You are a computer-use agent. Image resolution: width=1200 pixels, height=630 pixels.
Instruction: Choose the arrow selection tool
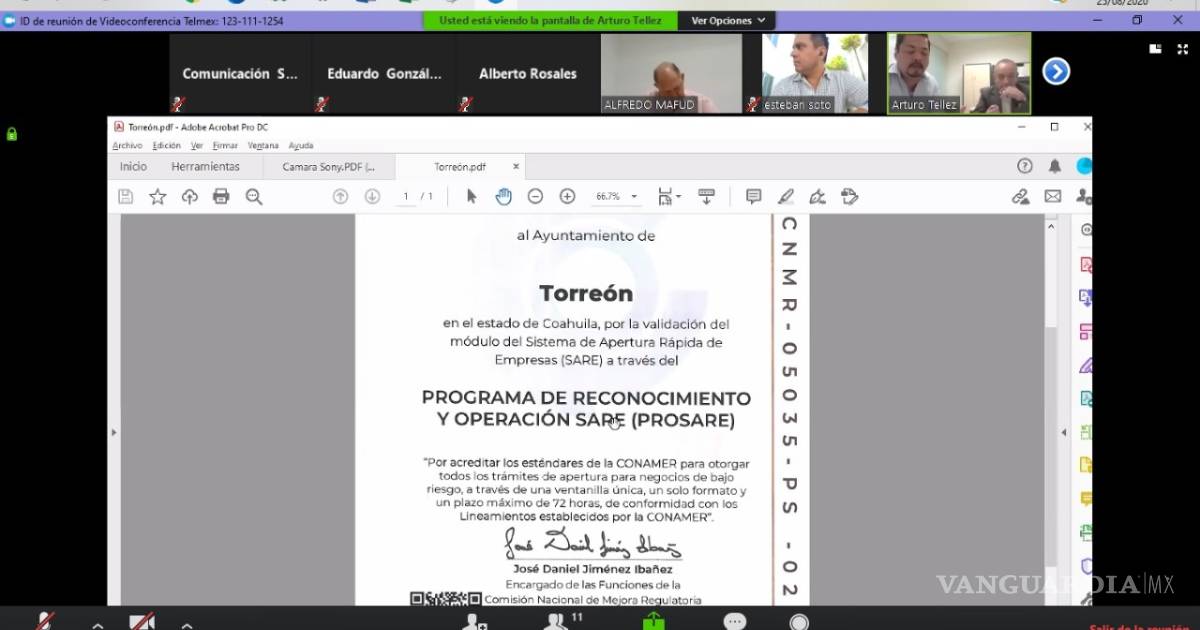[471, 197]
